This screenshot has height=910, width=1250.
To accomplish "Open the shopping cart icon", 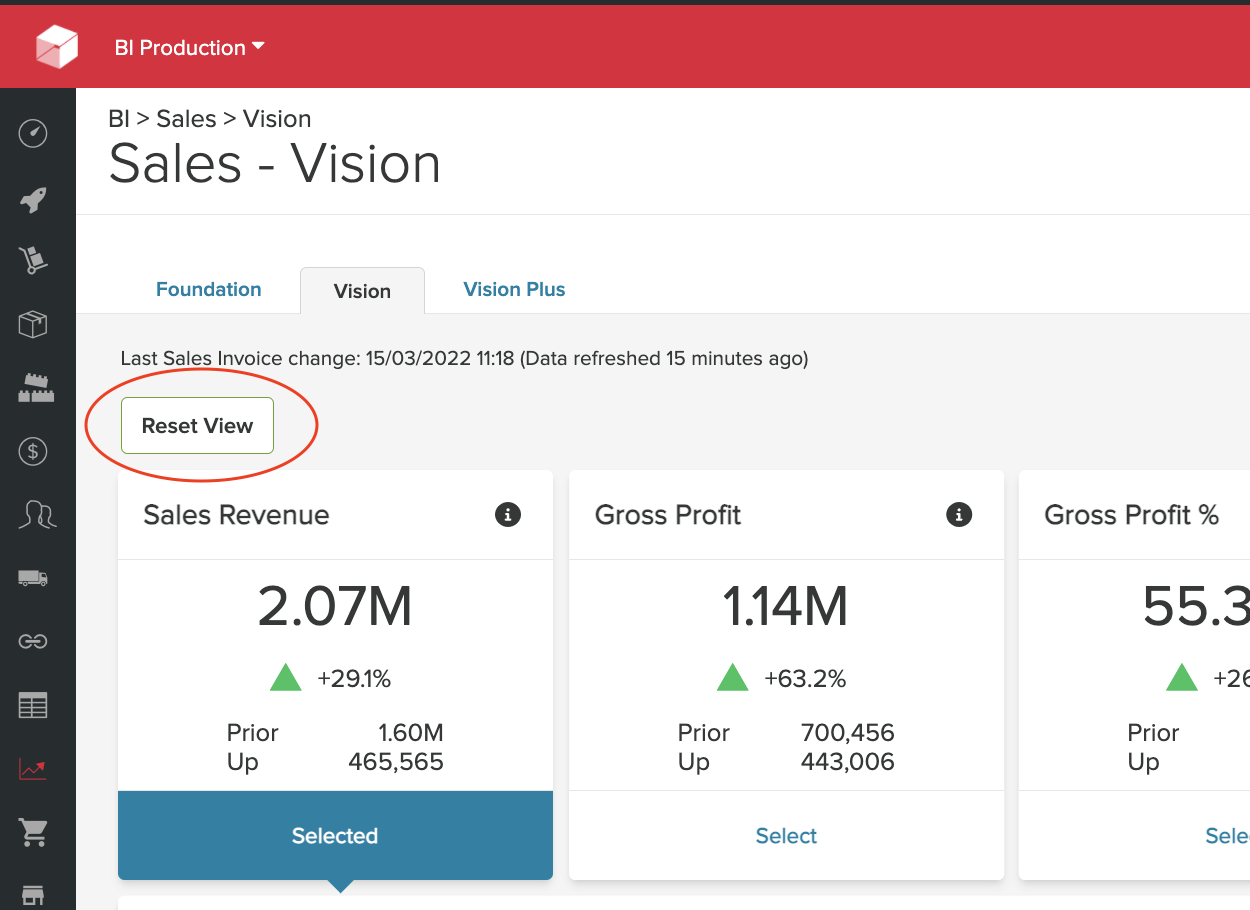I will (33, 832).
